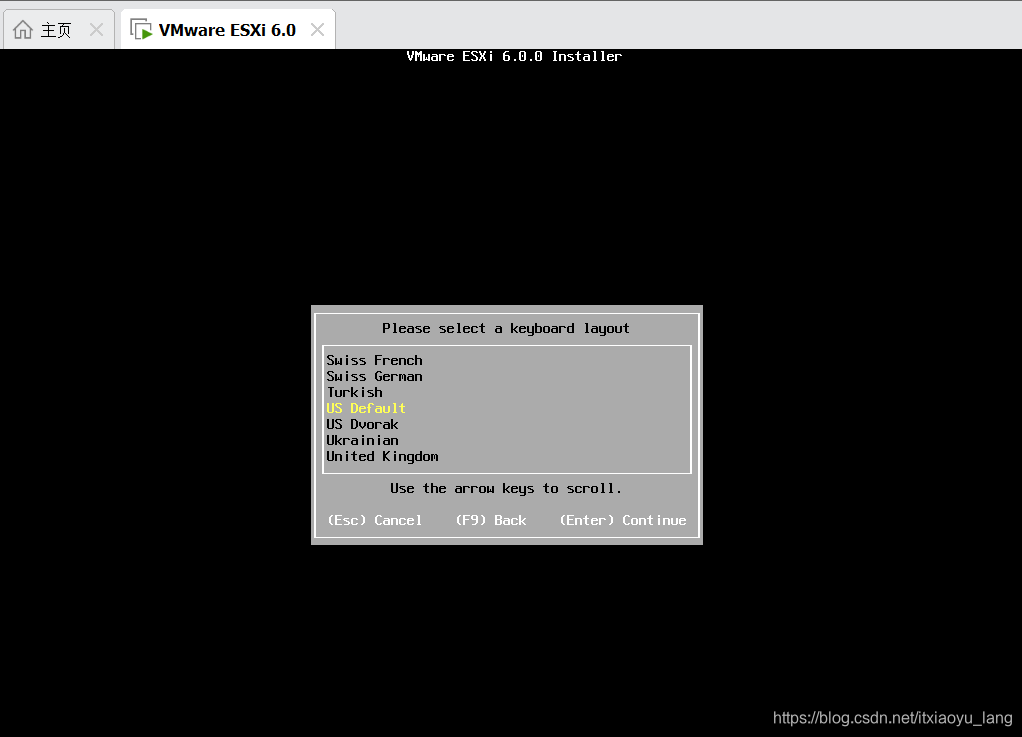Close the VMware ESXi 6.0 tab
The height and width of the screenshot is (737, 1022).
317,30
